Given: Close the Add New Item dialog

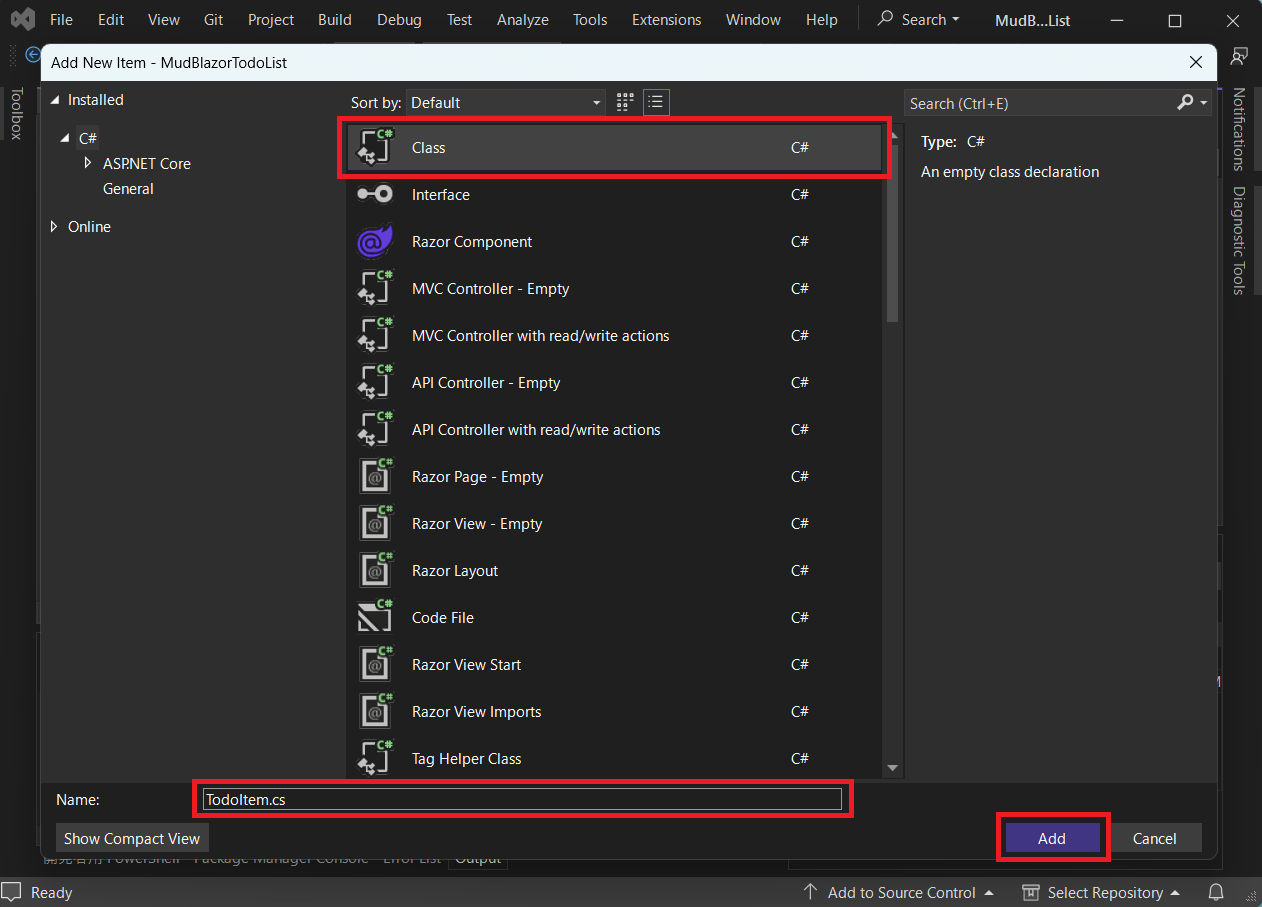Looking at the screenshot, I should point(1196,62).
